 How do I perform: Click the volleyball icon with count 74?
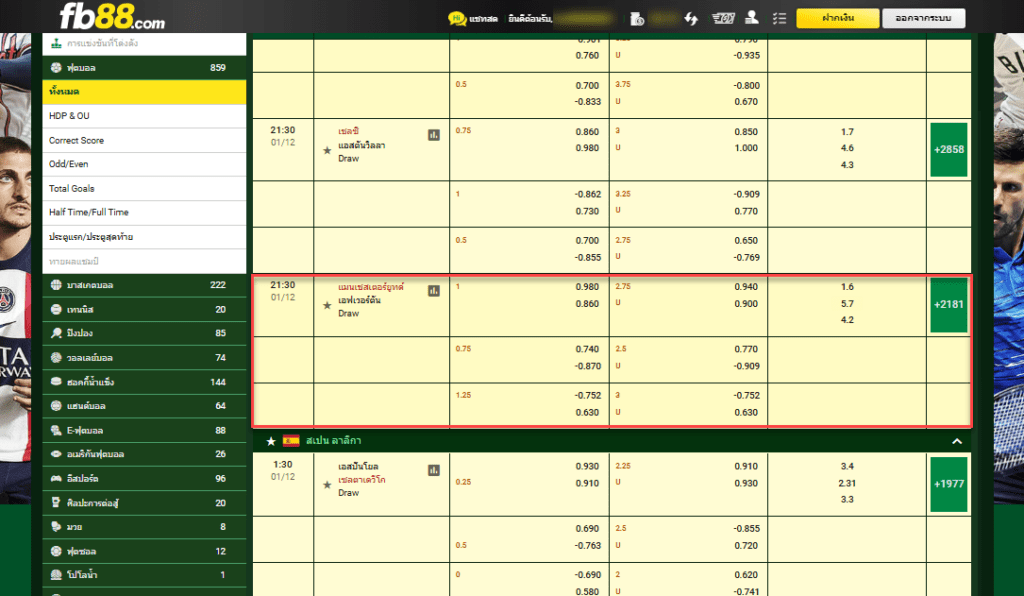click(x=56, y=357)
